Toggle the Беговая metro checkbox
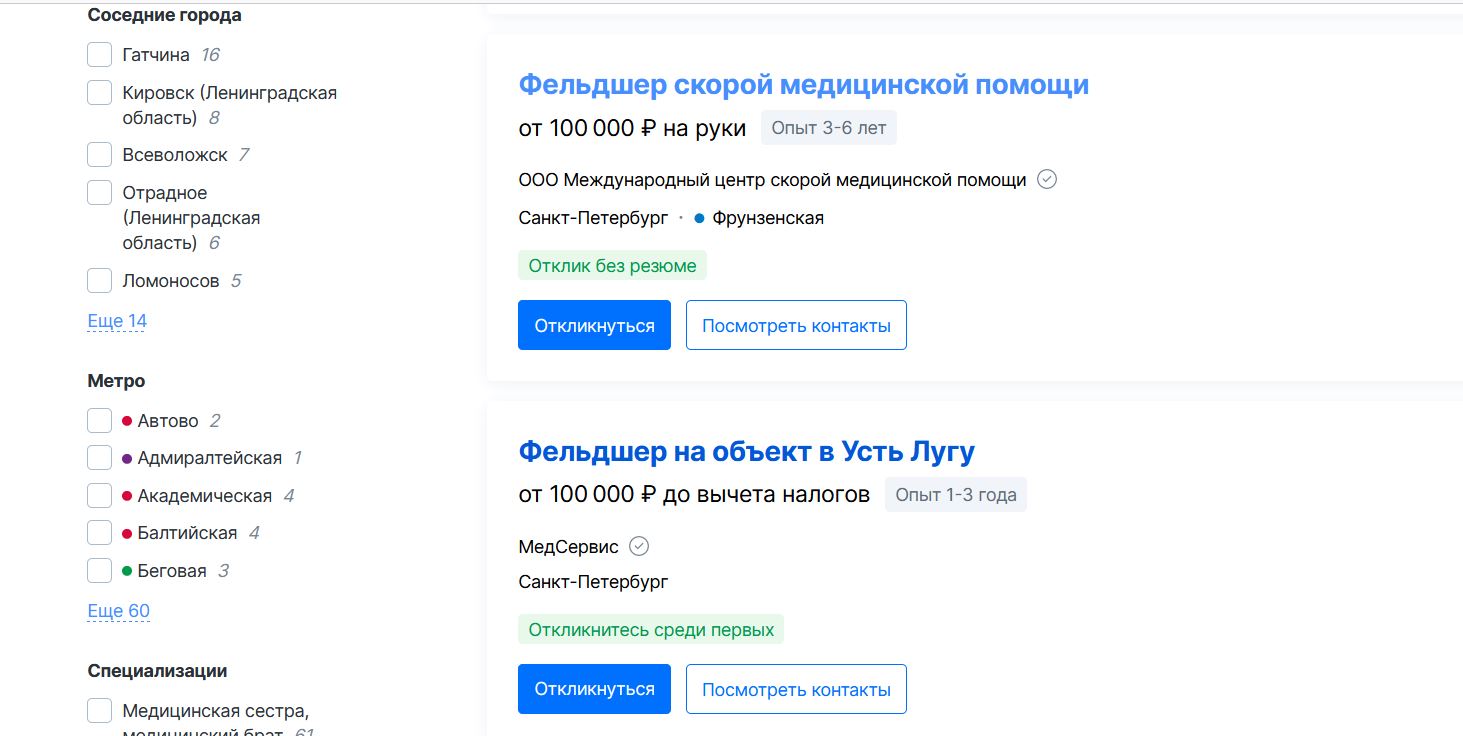Screen dimensions: 1463x736 (99, 571)
